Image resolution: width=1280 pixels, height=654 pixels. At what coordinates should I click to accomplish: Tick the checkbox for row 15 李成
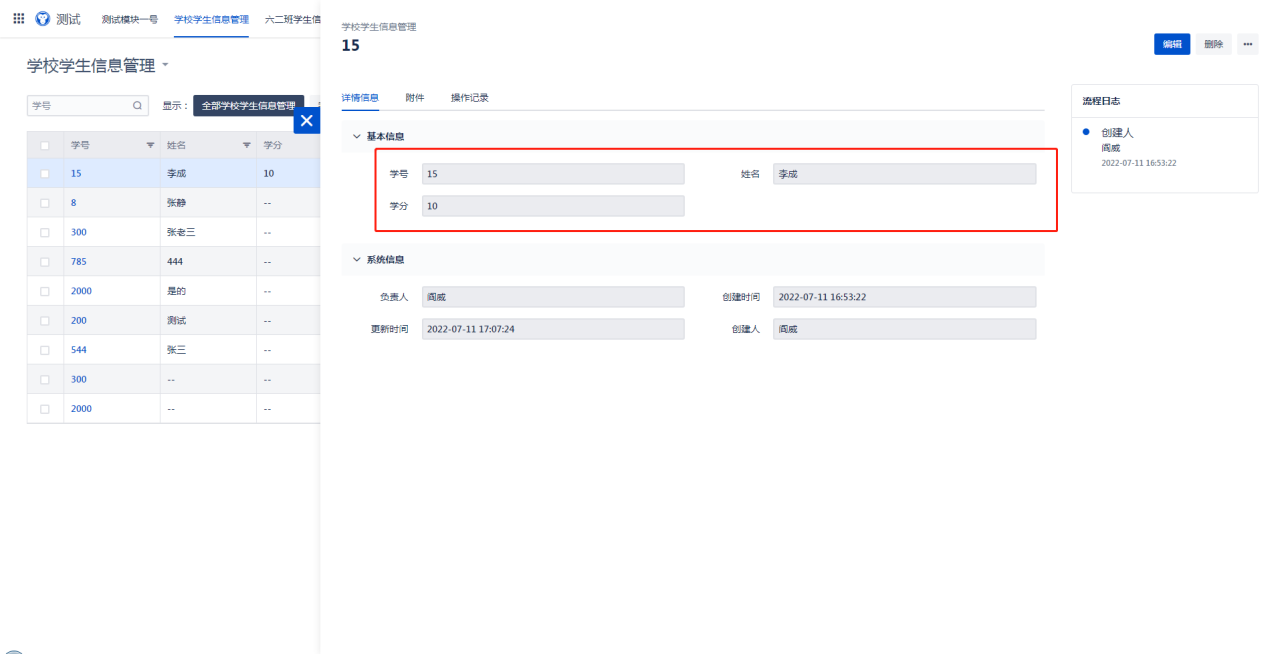coord(45,174)
